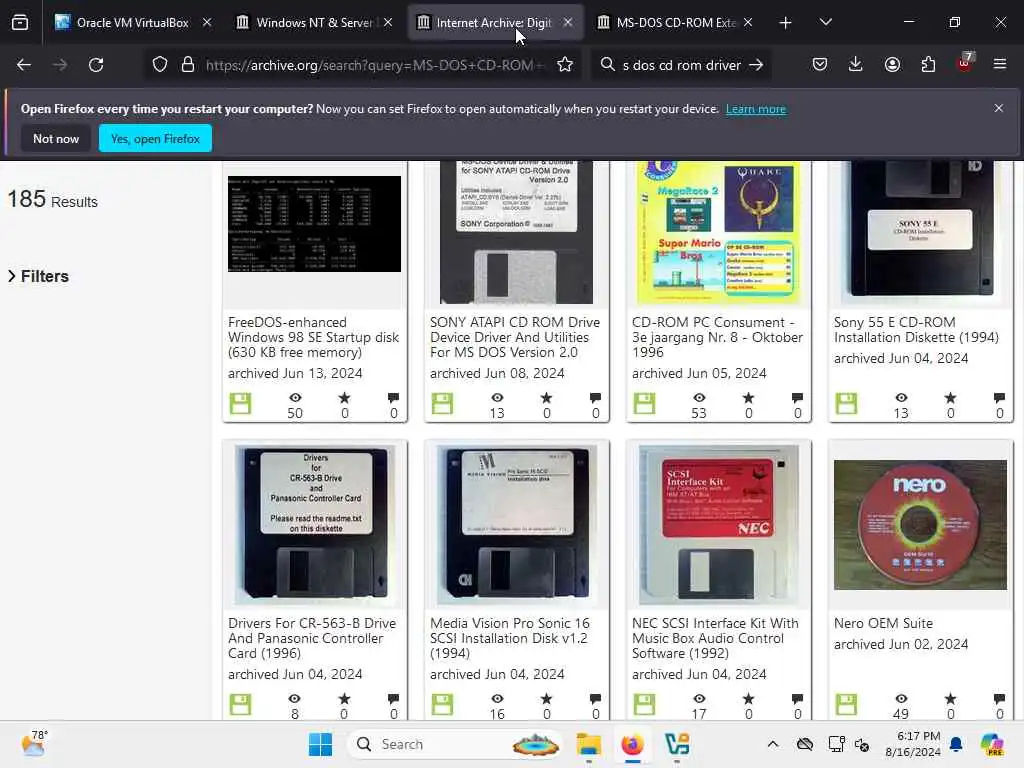Click favorites star on SONY ATAPI card
Viewport: 1024px width, 768px height.
coord(547,398)
